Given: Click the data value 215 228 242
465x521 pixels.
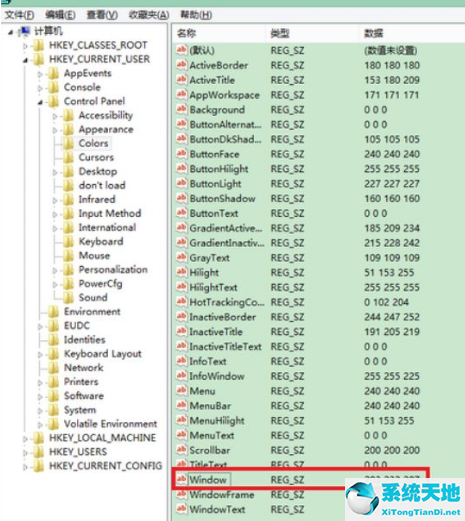Looking at the screenshot, I should pyautogui.click(x=392, y=243).
